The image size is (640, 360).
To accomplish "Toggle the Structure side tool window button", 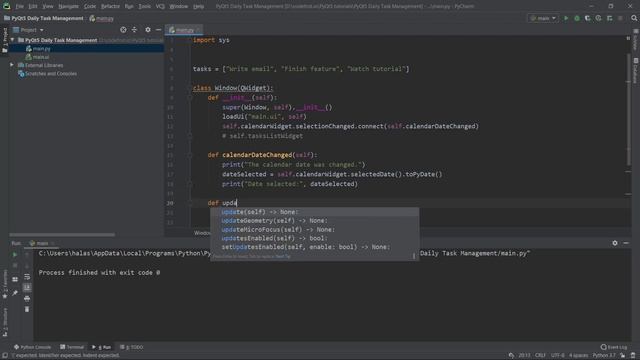I will pyautogui.click(x=5, y=322).
